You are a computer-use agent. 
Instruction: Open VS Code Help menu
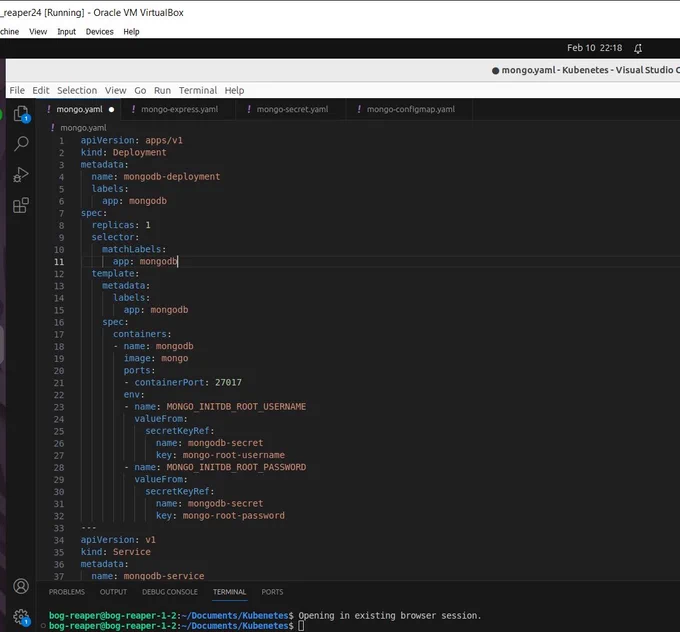tap(234, 90)
